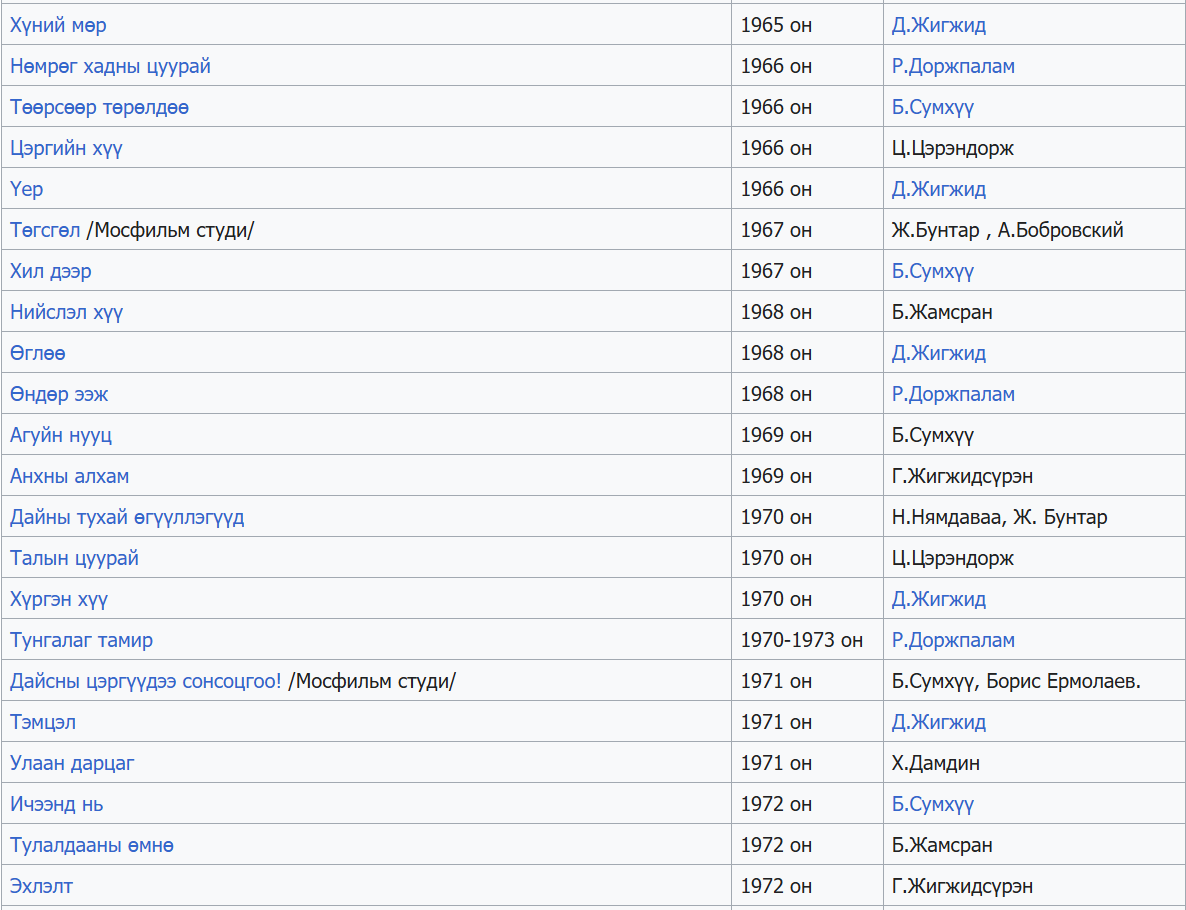Viewport: 1186px width, 910px height.
Task: Click the text Ж.Бунтар , А.Бобровский
Action: [x=1007, y=229]
